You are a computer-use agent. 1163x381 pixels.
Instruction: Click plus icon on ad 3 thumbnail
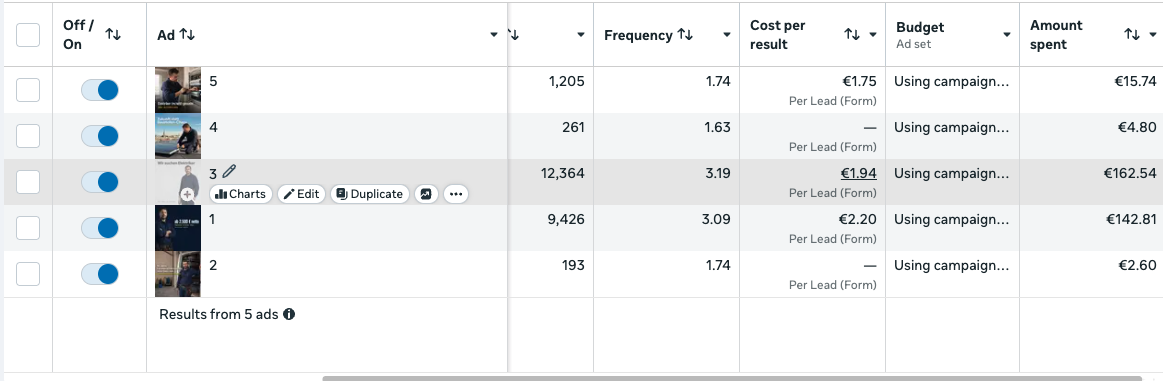188,194
